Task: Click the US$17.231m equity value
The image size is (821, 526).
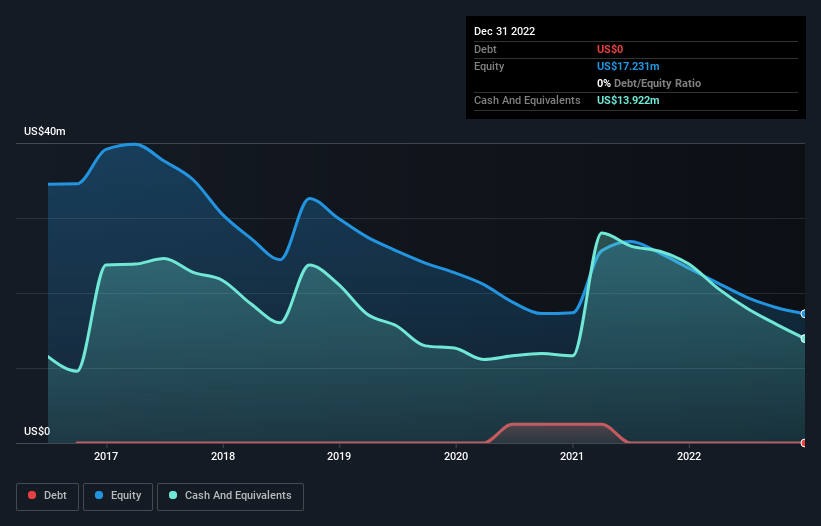Action: (x=628, y=66)
